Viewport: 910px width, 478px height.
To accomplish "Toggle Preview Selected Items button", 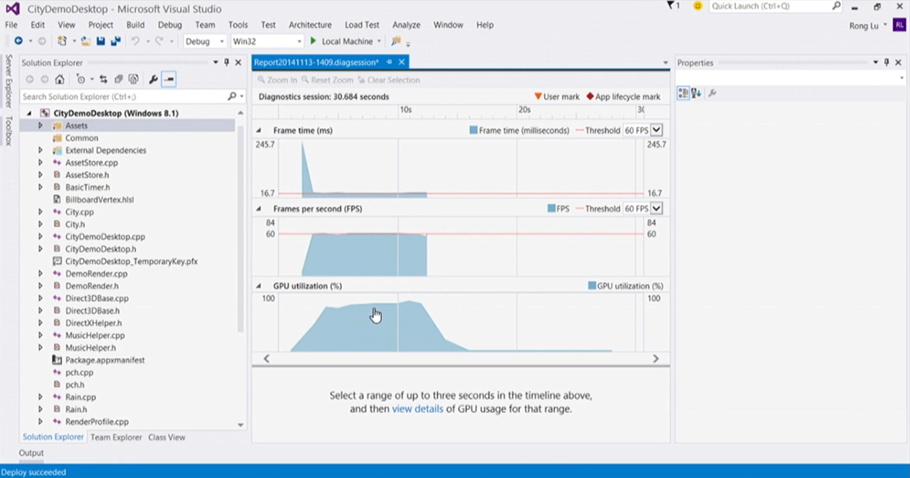I will pos(169,79).
